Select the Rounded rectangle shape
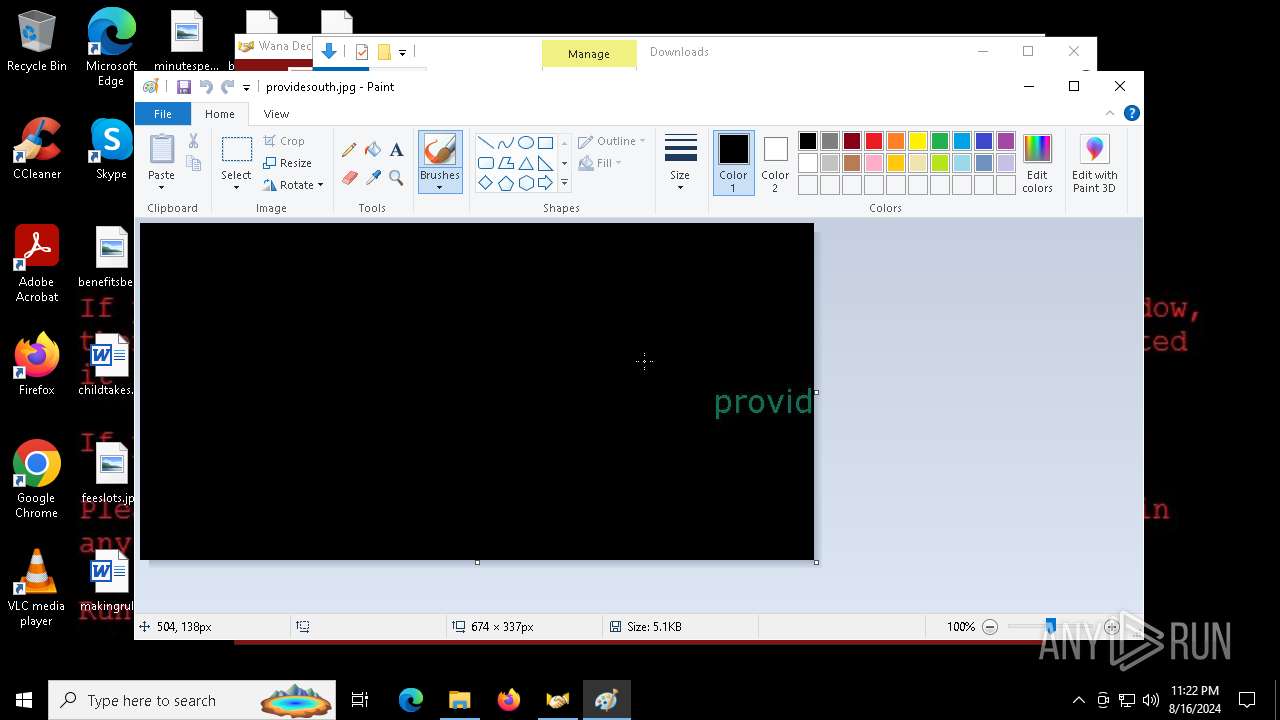 tap(485, 163)
